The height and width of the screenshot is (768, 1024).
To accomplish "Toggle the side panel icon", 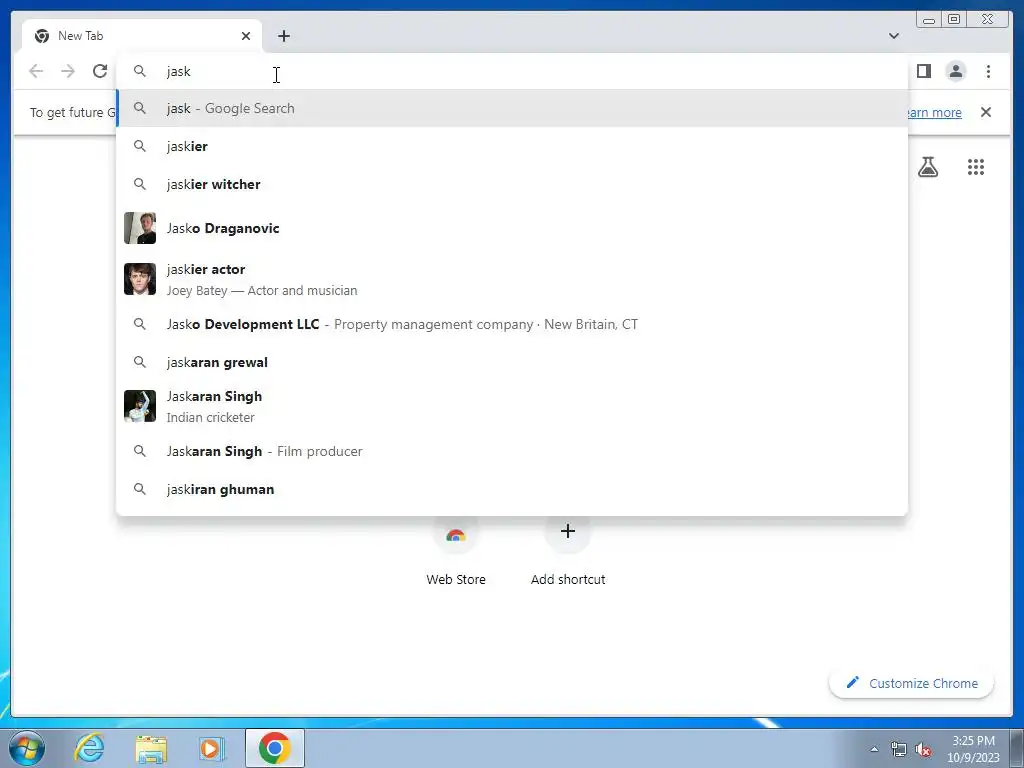I will click(x=923, y=71).
